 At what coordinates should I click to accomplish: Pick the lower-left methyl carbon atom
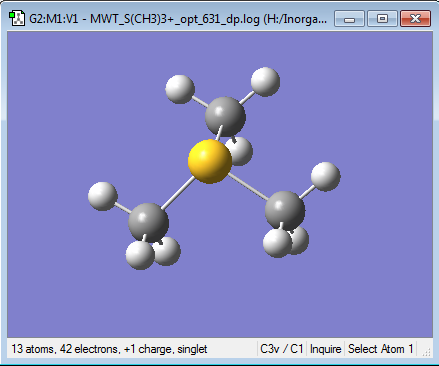pyautogui.click(x=148, y=222)
